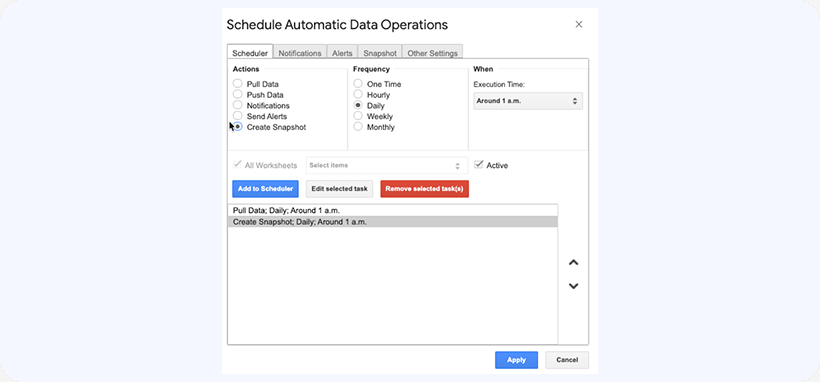Toggle the Active checkbox
820x382 pixels.
coord(478,164)
